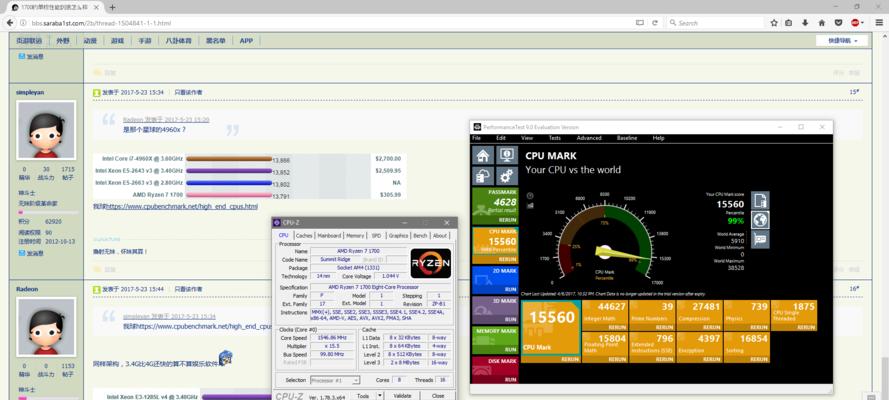Open the Tests menu in PerformanceTest
Screen dimensions: 889x400
point(554,138)
